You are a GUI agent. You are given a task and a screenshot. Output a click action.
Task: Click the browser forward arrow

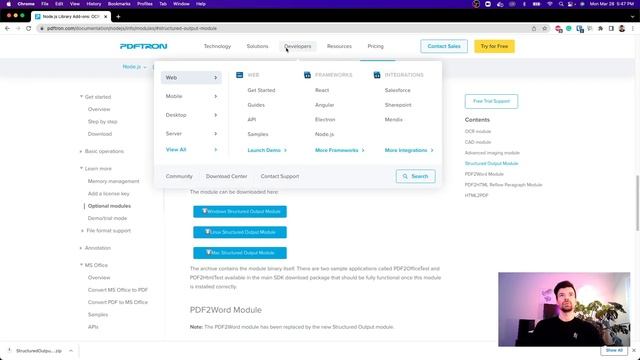tap(18, 28)
